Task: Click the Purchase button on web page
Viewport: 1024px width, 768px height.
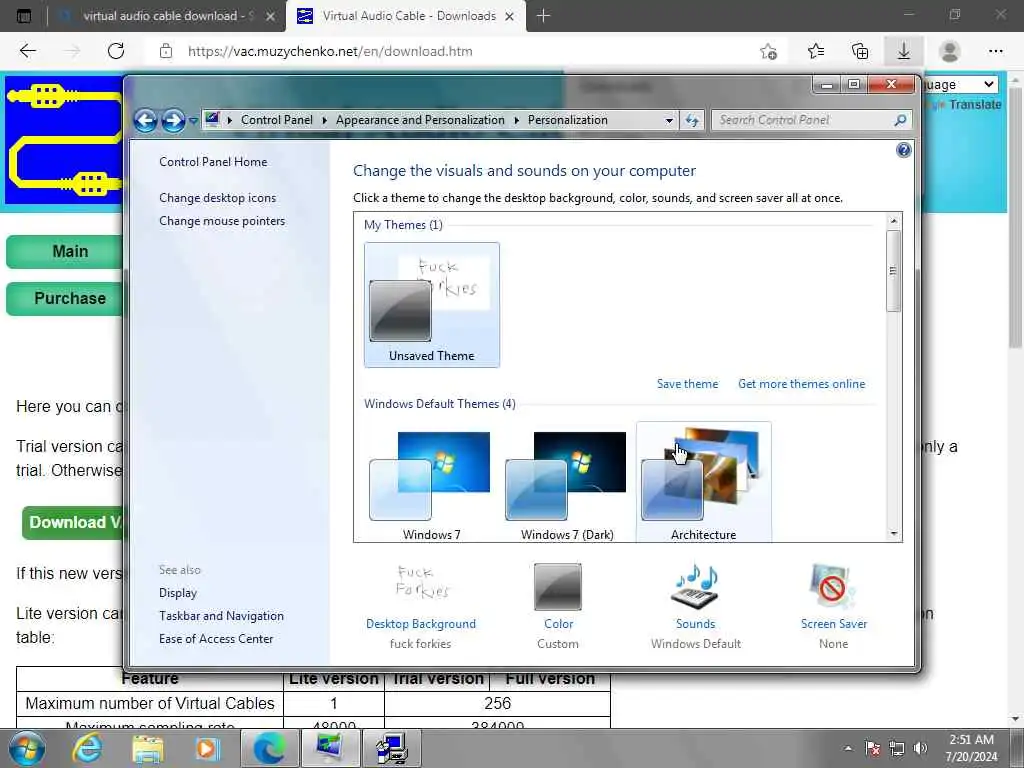Action: click(65, 298)
